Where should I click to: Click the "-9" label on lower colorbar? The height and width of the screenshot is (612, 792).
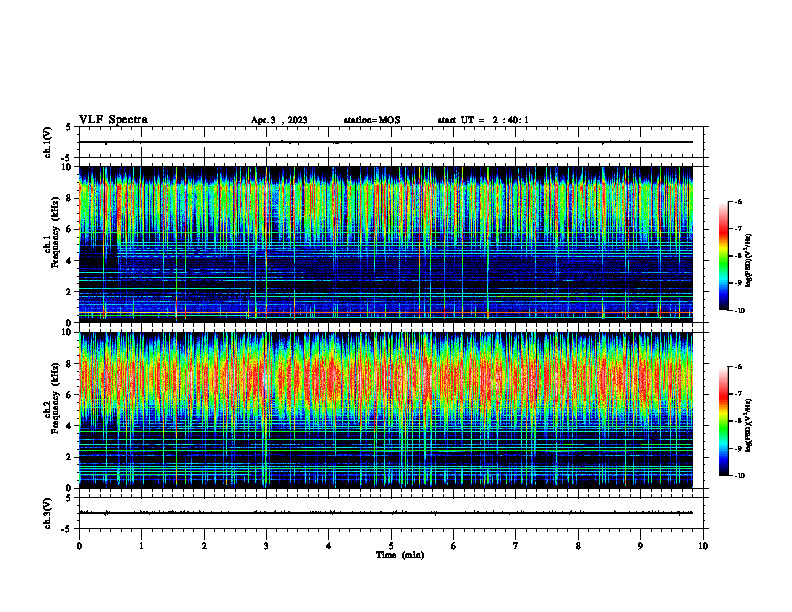[738, 449]
